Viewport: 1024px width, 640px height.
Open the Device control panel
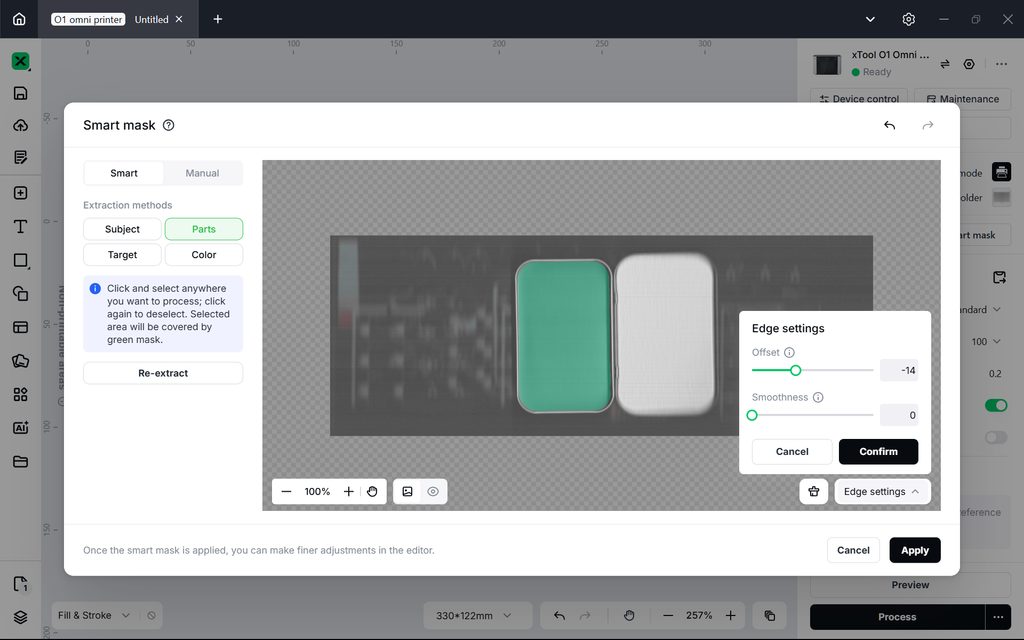pos(859,99)
